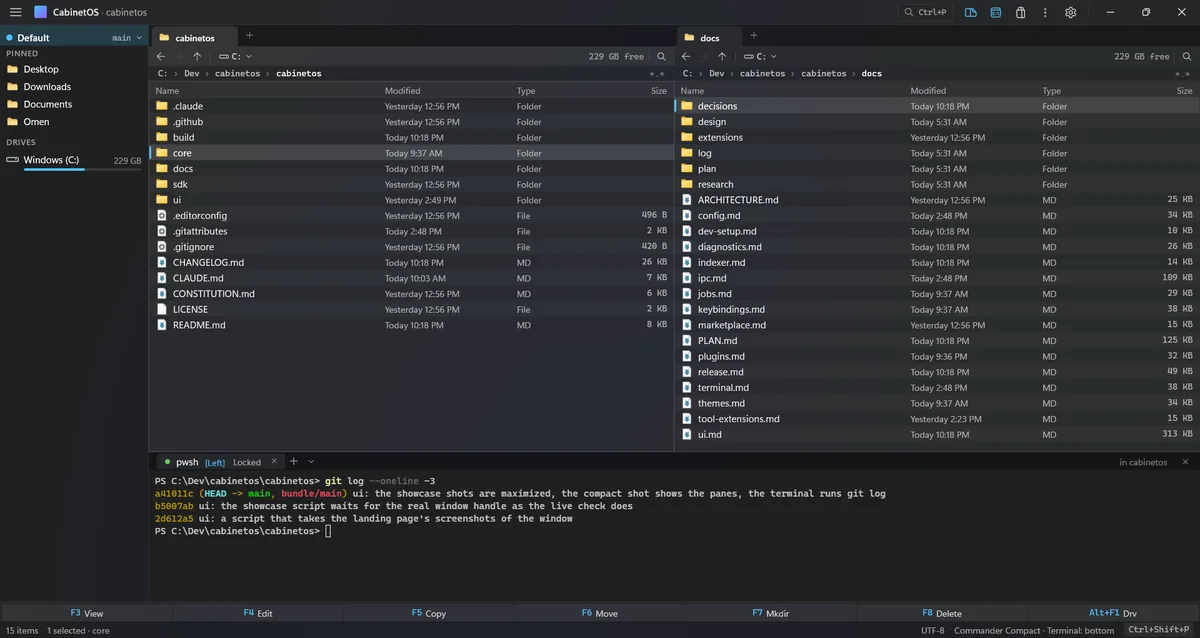Image resolution: width=1200 pixels, height=638 pixels.
Task: Sort left pane by Size column
Action: click(659, 91)
